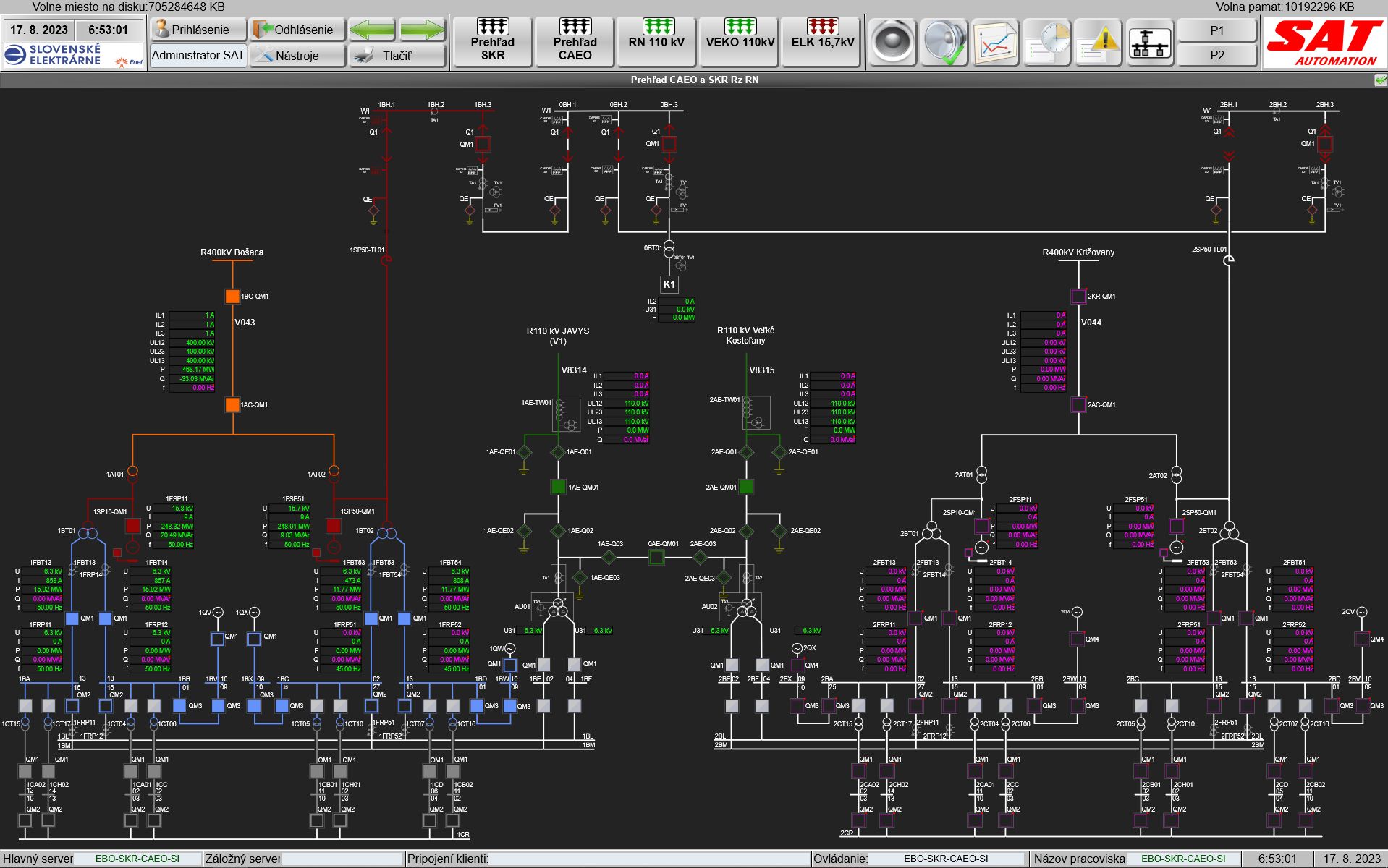Screen dimensions: 1388x868
Task: Open the alarm list warning icon
Action: (1099, 42)
